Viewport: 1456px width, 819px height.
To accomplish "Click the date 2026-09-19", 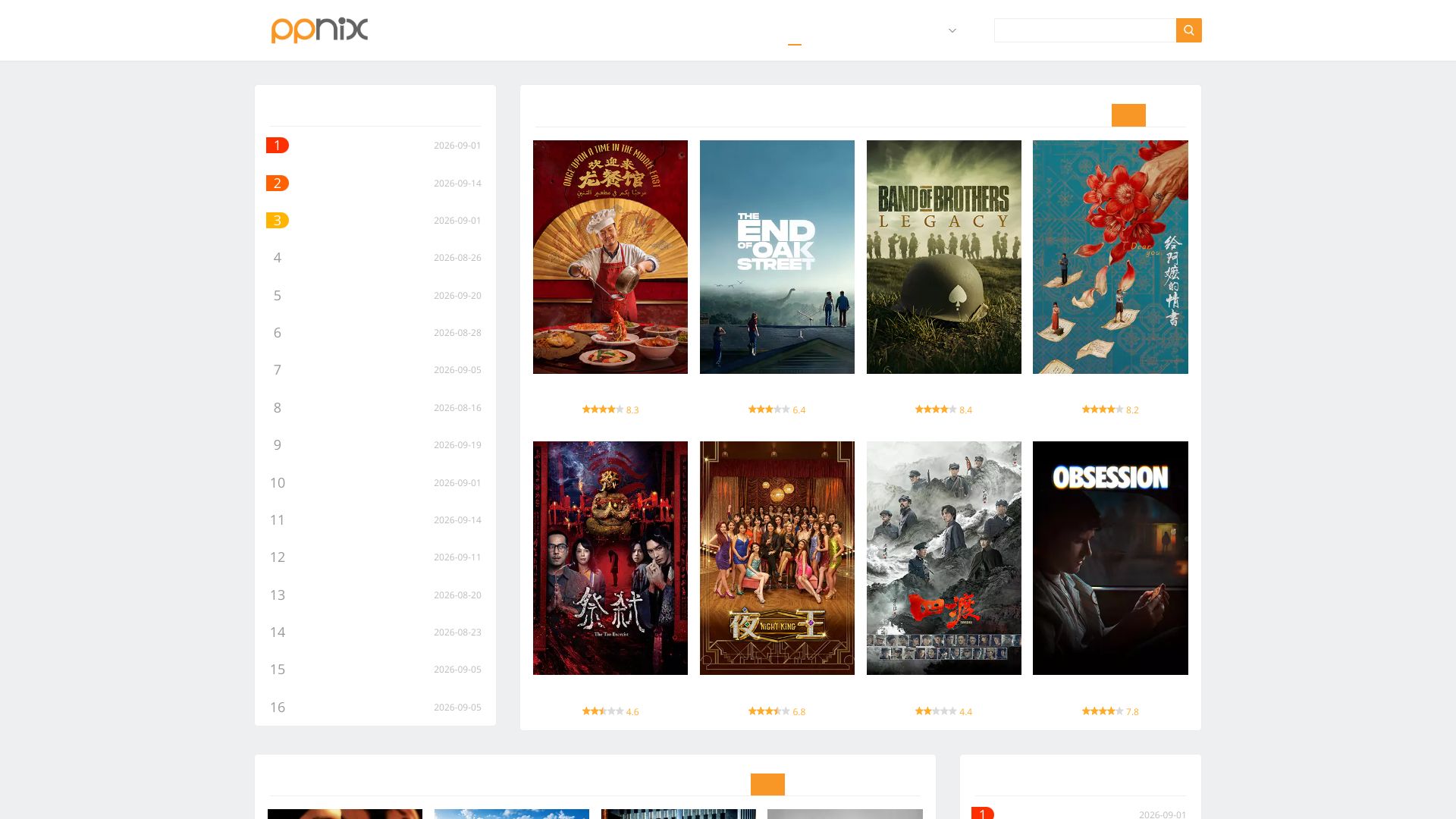I will click(x=457, y=444).
